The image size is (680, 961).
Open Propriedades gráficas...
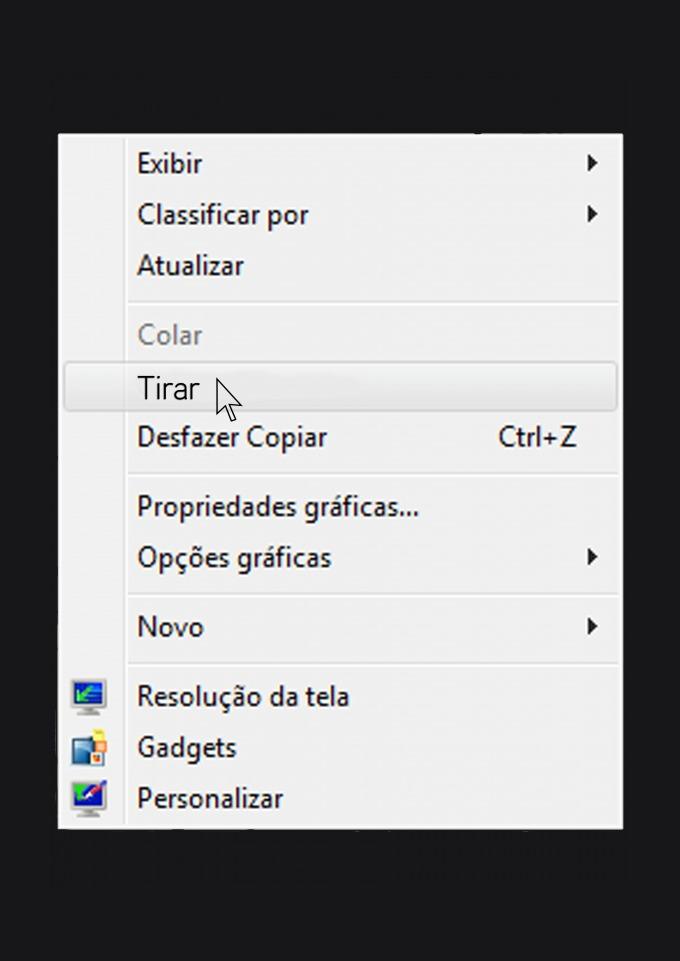click(x=278, y=507)
